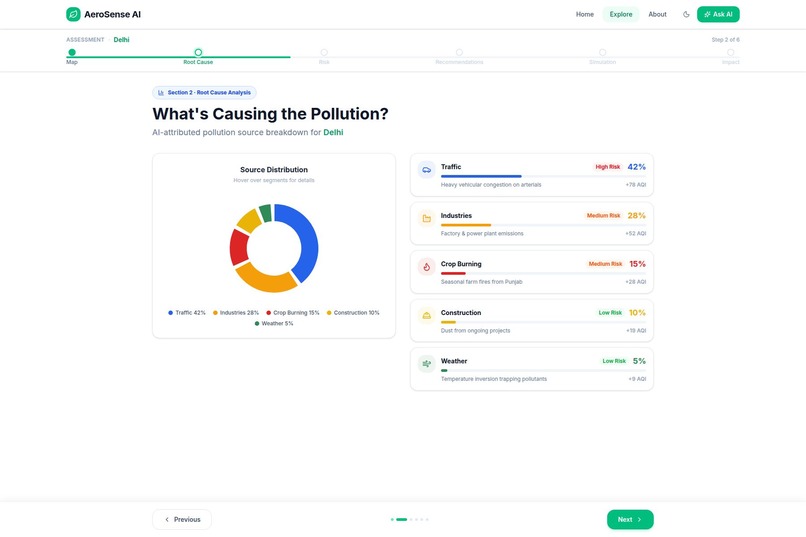Viewport: 806px width, 537px height.
Task: Click the AeroSense AI leaf logo icon
Action: [x=74, y=14]
